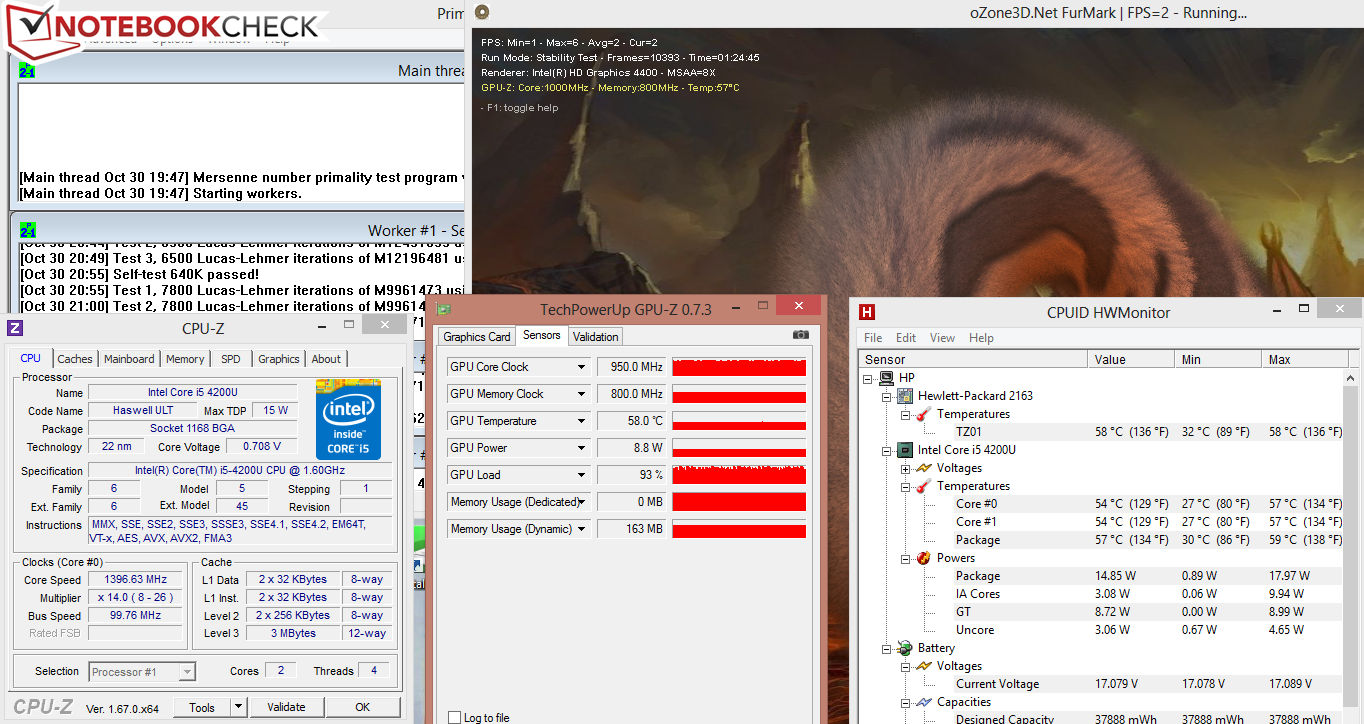Click the Hewlett-Packard 2163 mainboard icon

pos(905,396)
